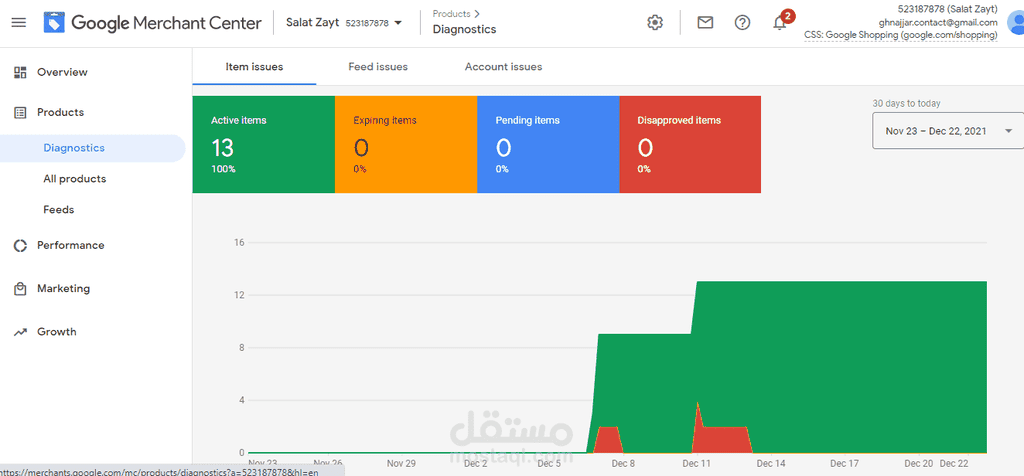Click the Nov 29 axis label
Image resolution: width=1024 pixels, height=476 pixels.
click(x=401, y=464)
